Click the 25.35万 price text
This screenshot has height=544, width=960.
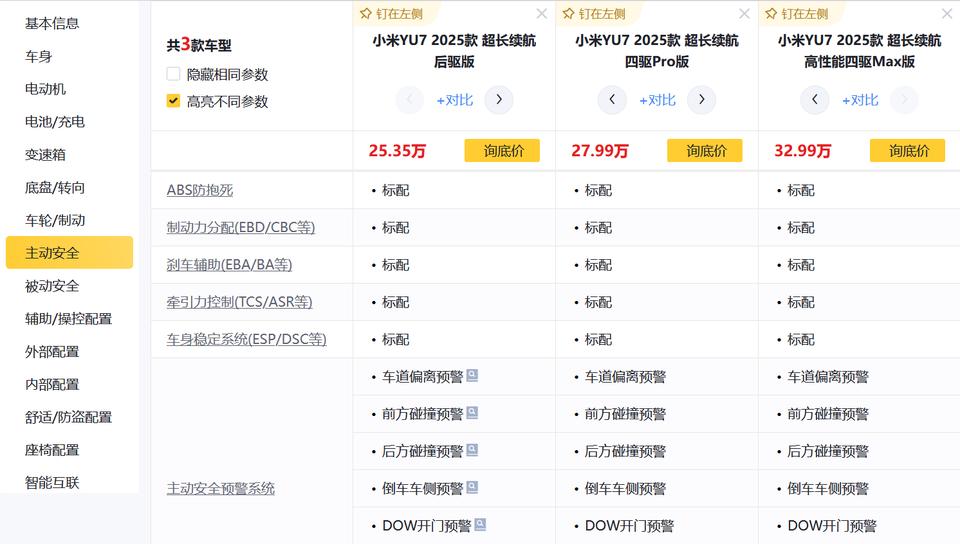(x=397, y=151)
